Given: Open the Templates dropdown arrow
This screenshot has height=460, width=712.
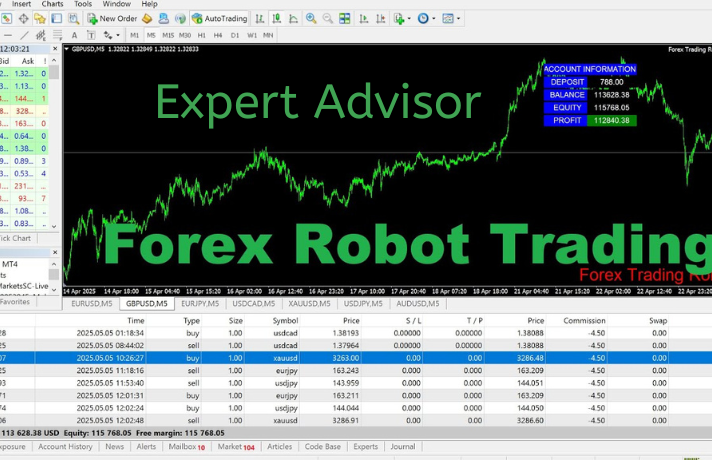Looking at the screenshot, I should (458, 19).
